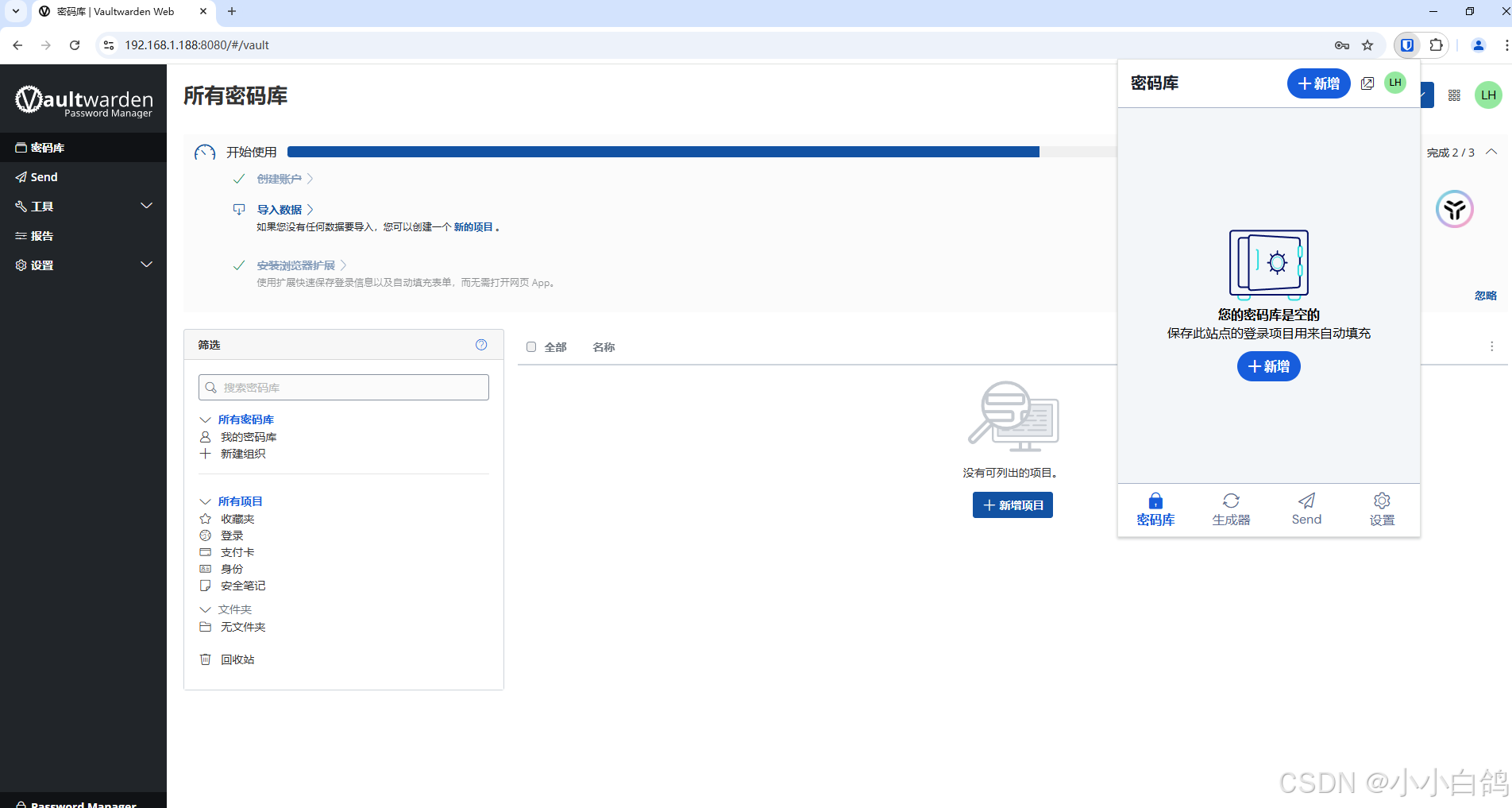Click the Bitwarden extension icon in toolbar
1512x808 pixels.
point(1406,45)
